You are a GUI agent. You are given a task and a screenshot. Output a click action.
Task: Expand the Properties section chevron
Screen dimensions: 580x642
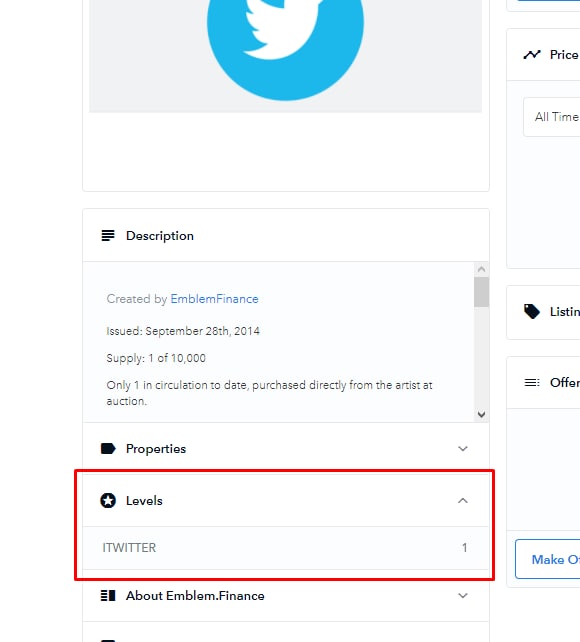click(463, 449)
